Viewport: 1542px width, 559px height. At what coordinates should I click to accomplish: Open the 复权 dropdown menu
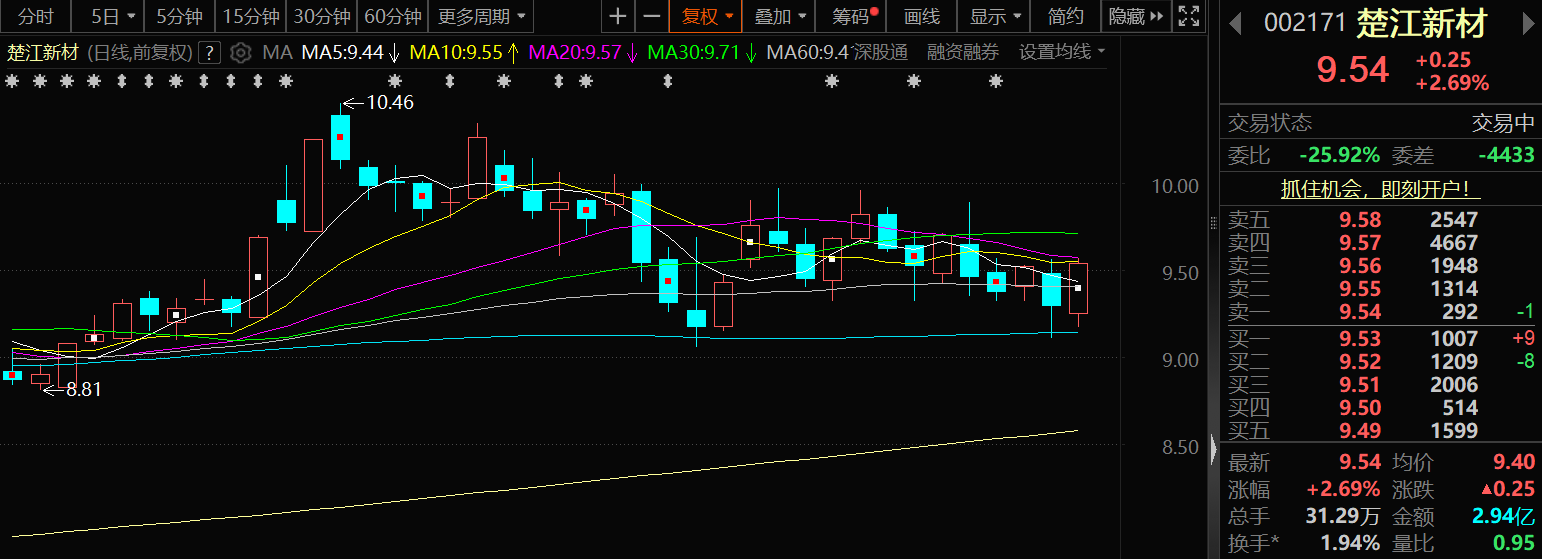pos(707,16)
